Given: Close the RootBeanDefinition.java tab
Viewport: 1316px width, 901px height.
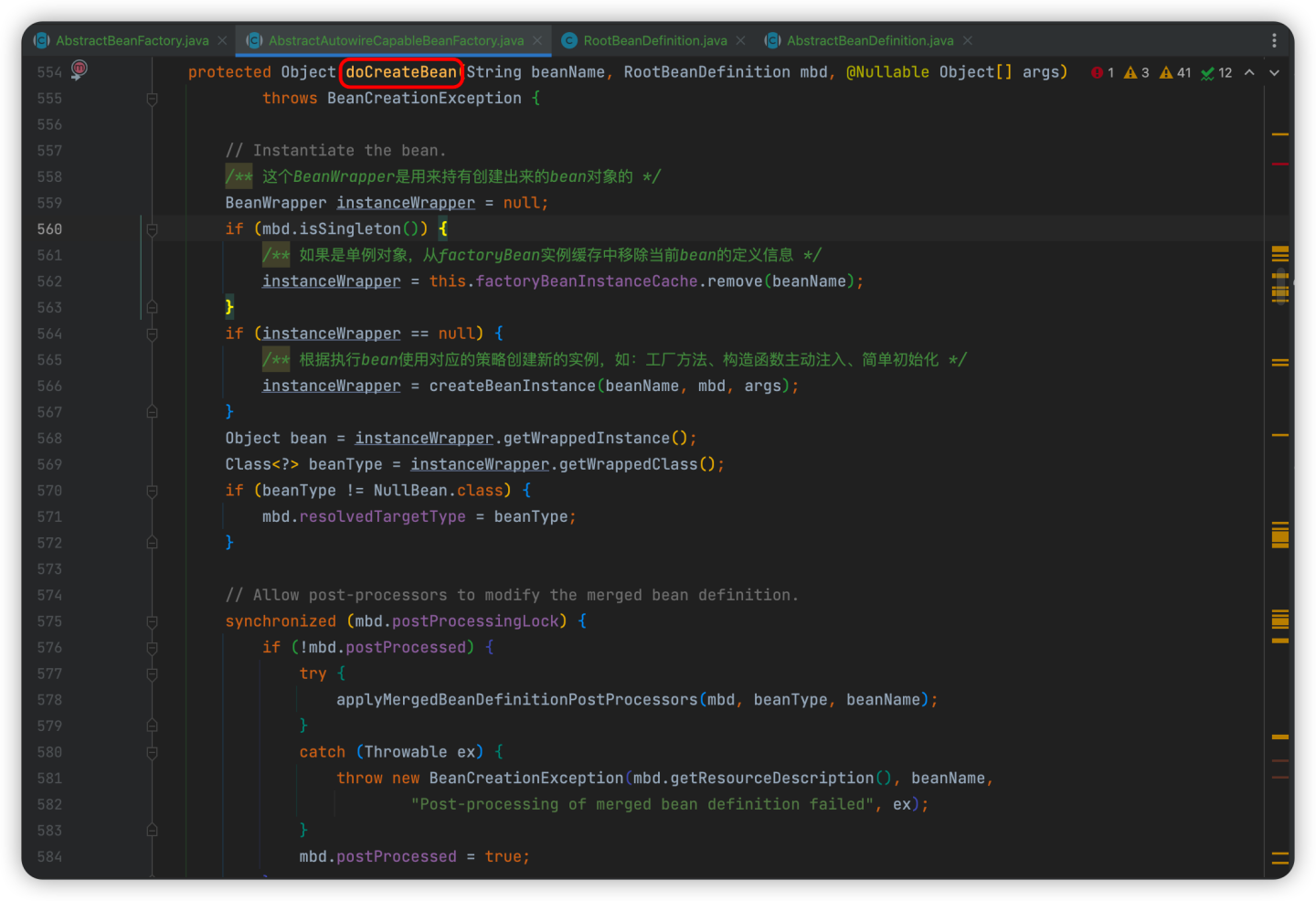Looking at the screenshot, I should (741, 40).
